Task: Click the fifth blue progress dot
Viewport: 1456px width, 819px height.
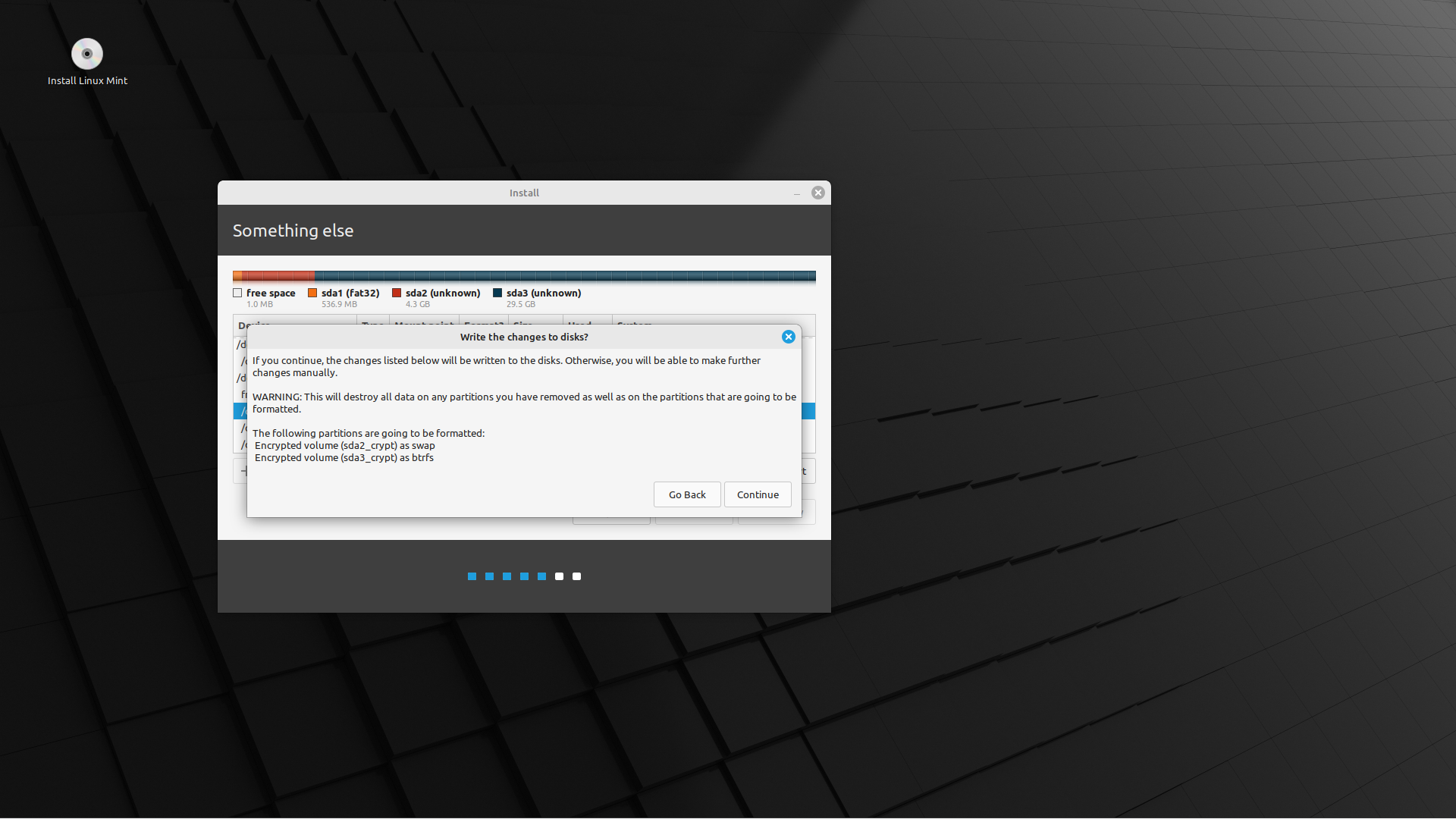Action: point(541,576)
